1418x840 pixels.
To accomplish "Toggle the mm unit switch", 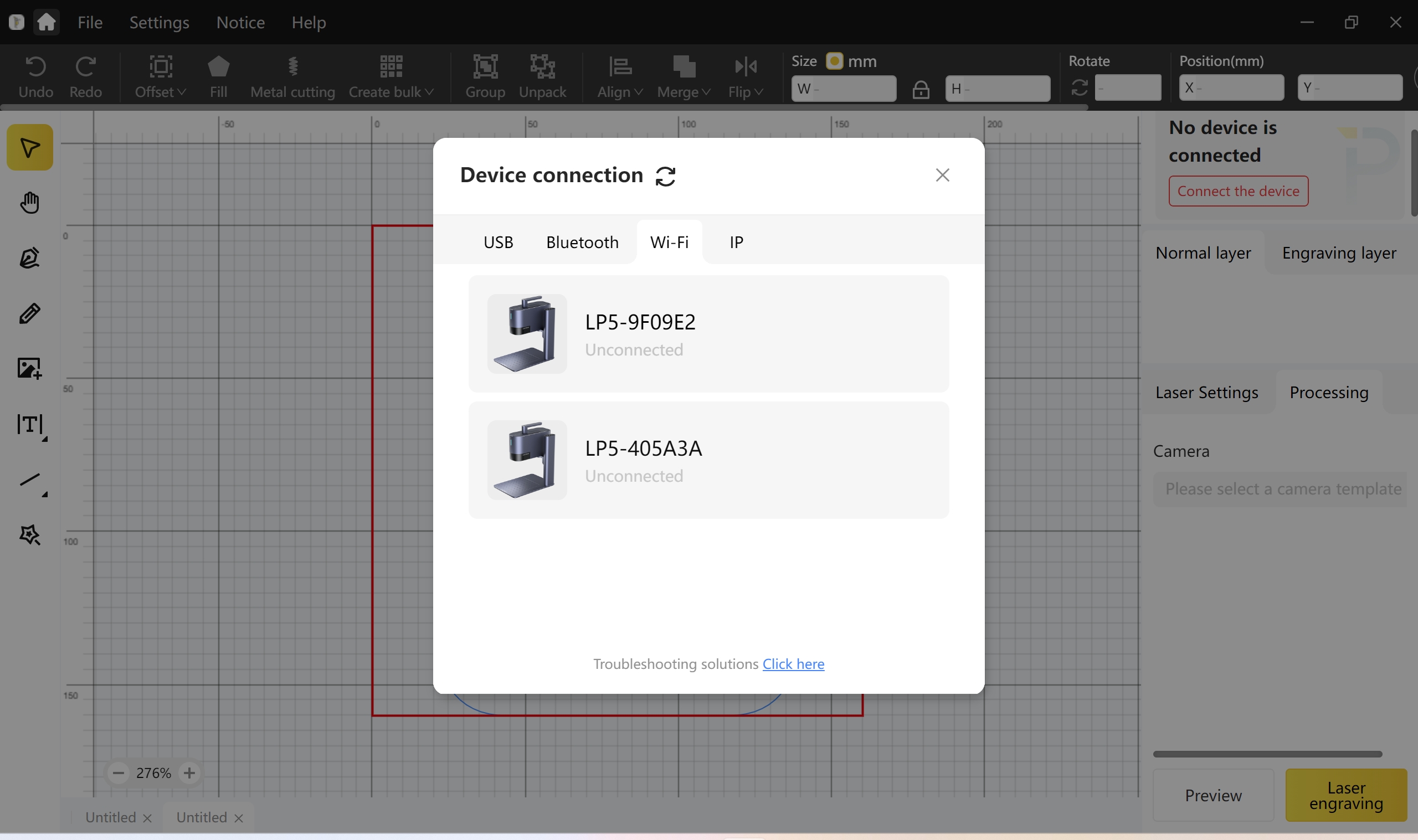I will coord(834,61).
